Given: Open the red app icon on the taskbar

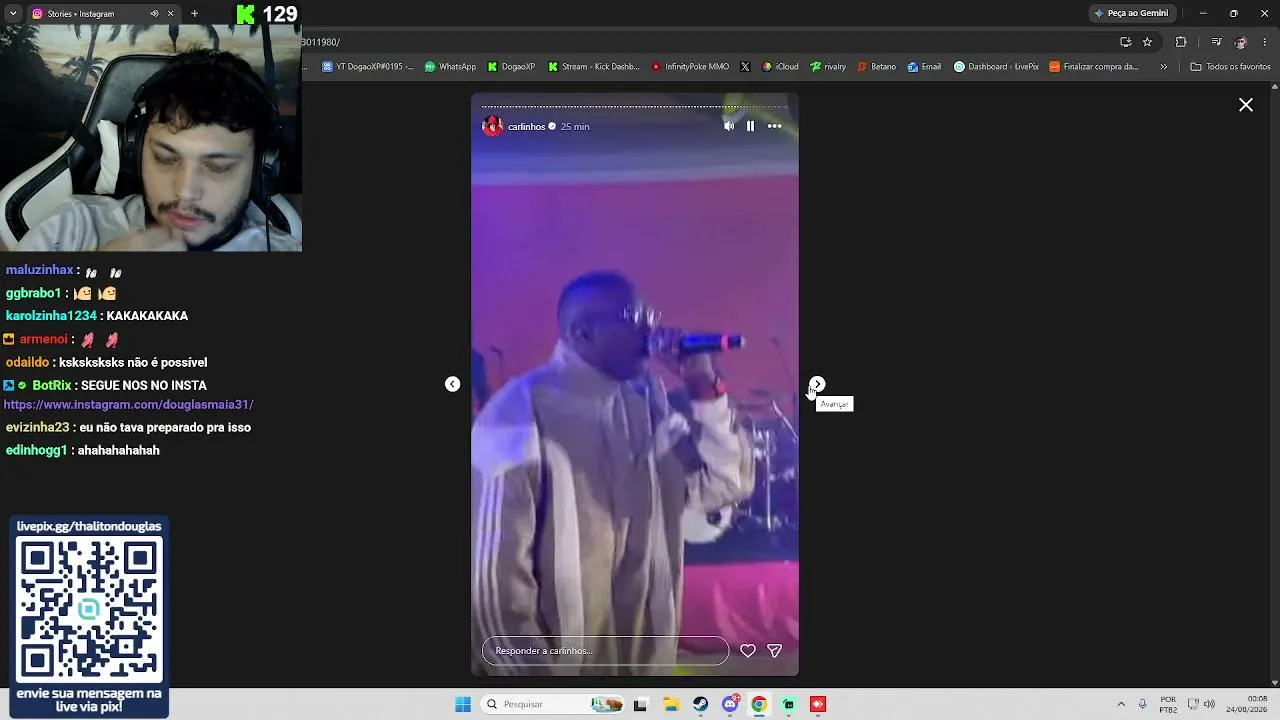Looking at the screenshot, I should [818, 704].
